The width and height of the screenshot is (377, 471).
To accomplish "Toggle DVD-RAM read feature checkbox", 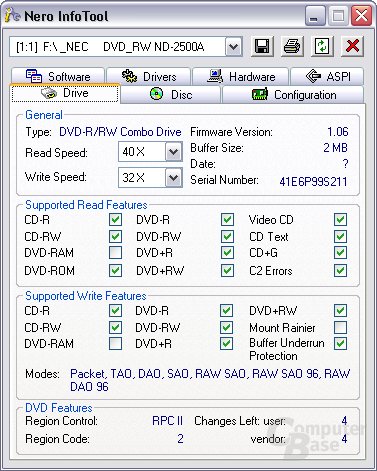I will pos(115,253).
